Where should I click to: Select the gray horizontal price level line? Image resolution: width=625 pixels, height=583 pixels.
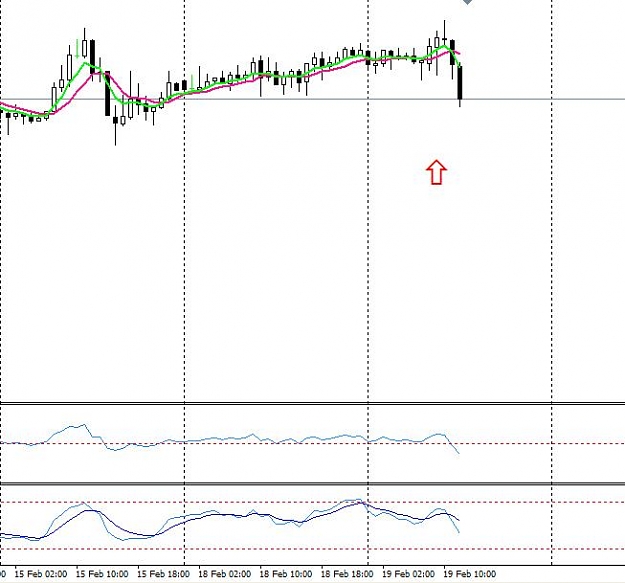312,99
